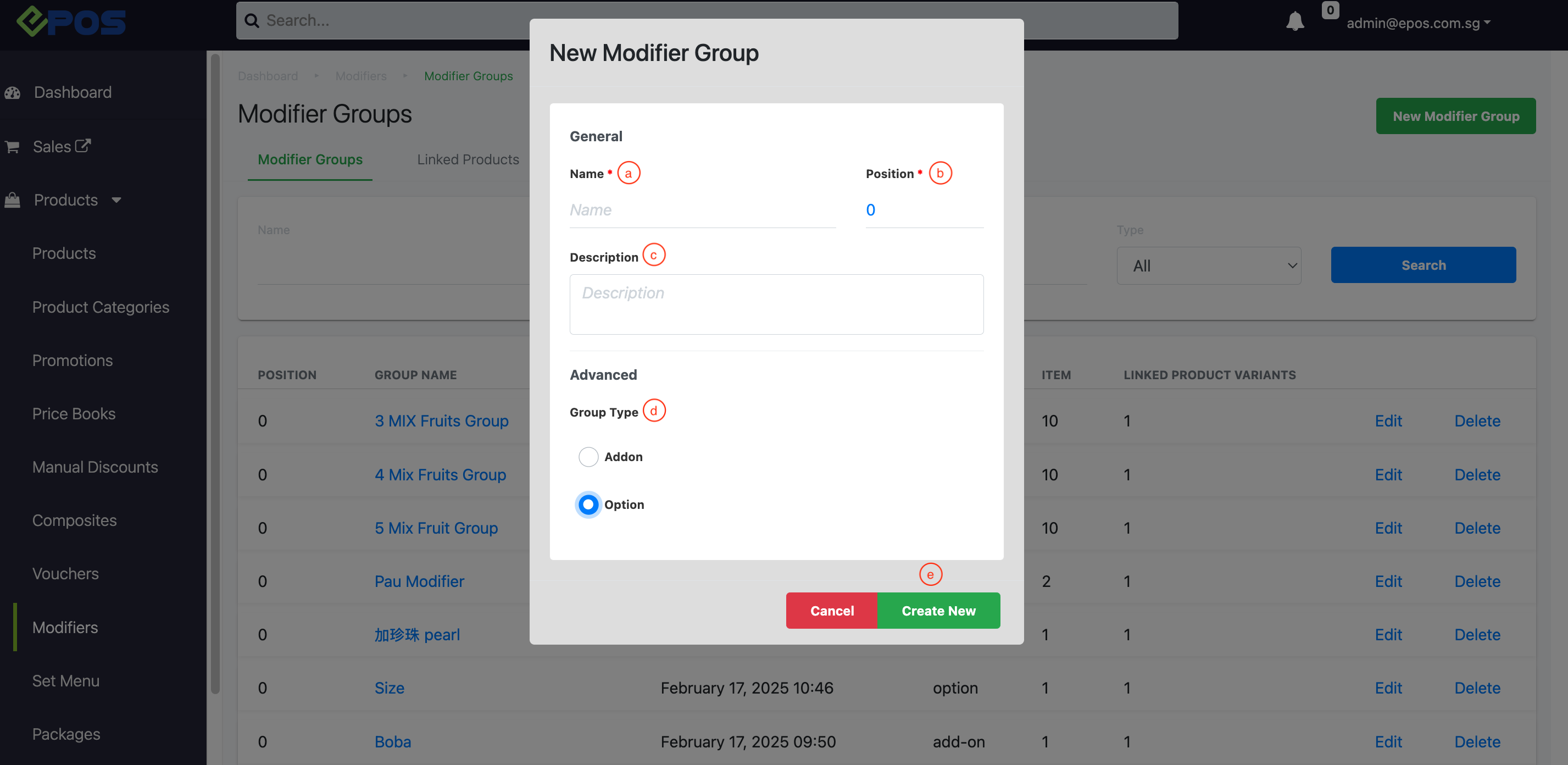
Task: Click the EPOS logo
Action: 71,22
